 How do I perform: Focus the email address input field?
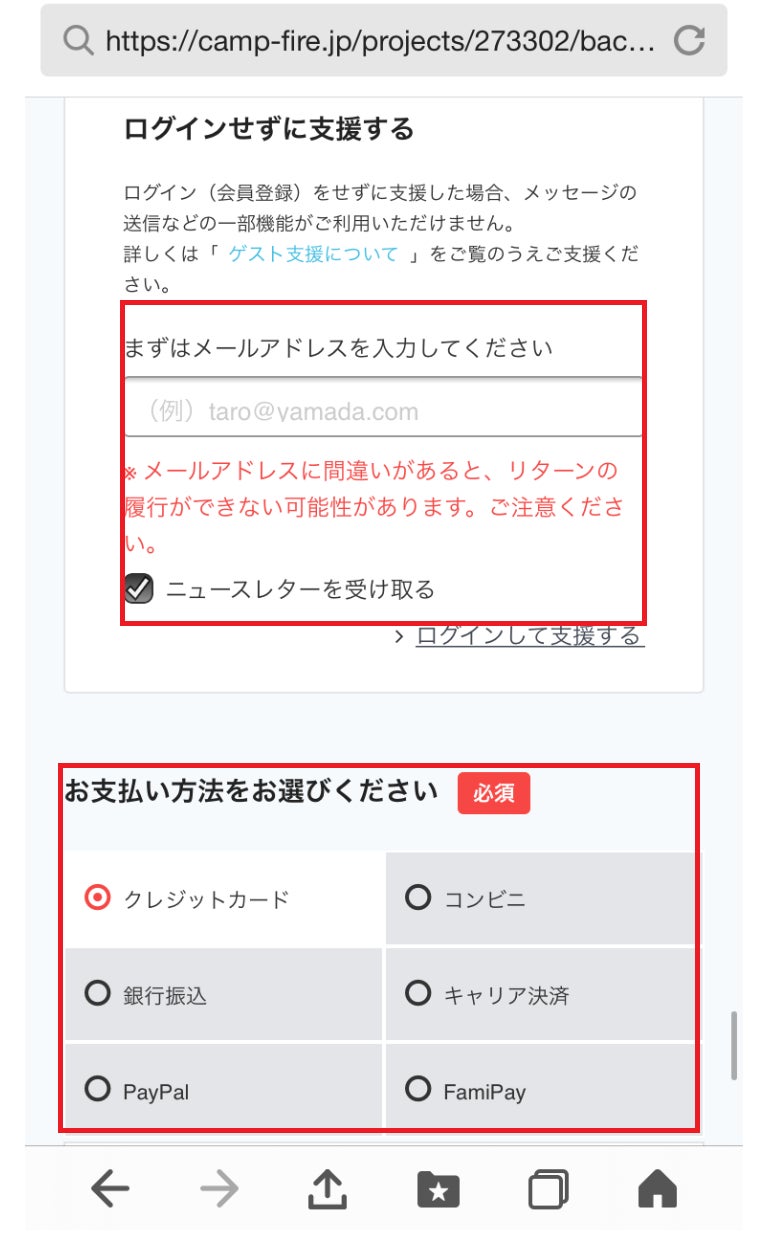click(x=383, y=411)
